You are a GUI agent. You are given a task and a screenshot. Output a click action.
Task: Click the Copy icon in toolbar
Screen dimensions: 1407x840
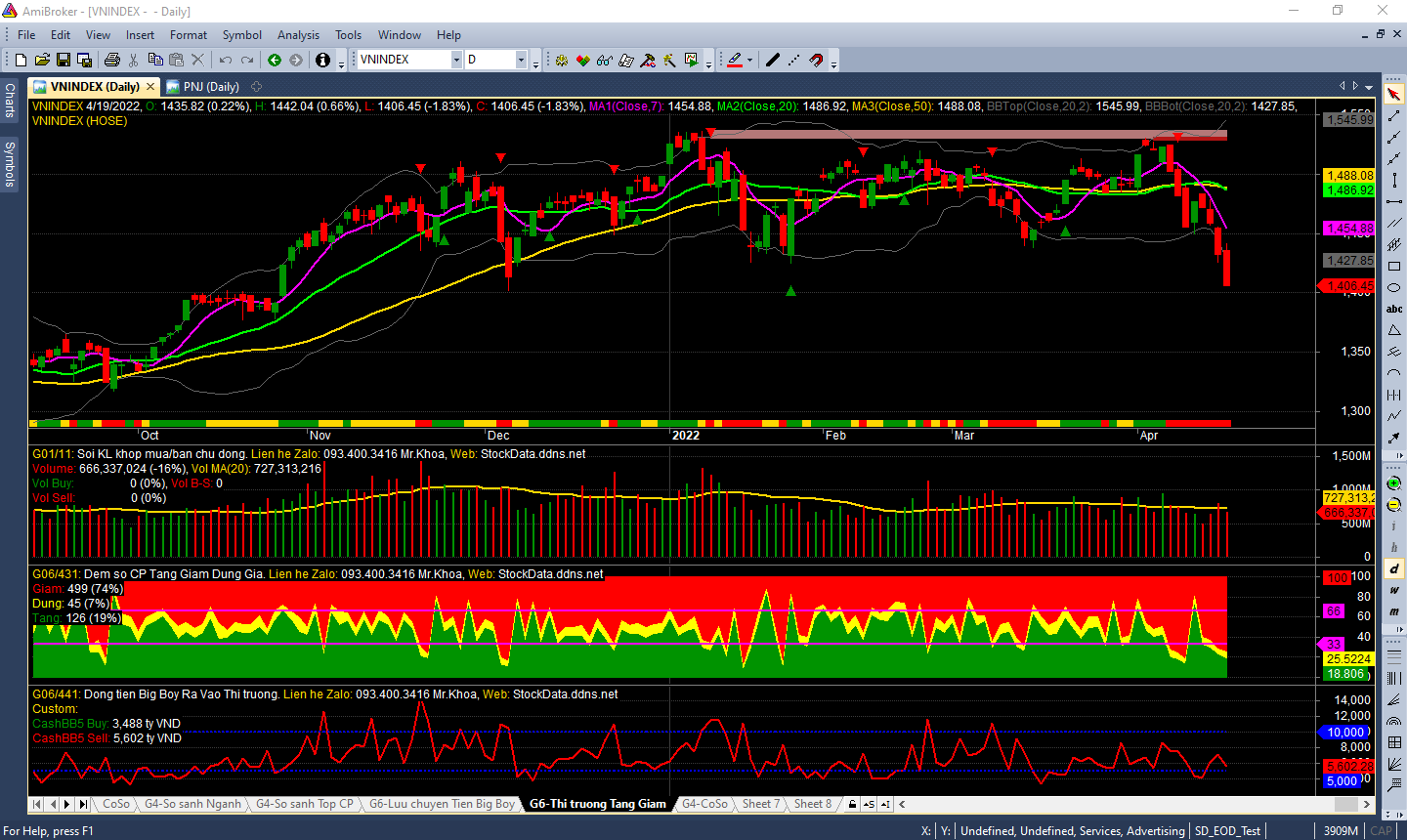[x=155, y=60]
